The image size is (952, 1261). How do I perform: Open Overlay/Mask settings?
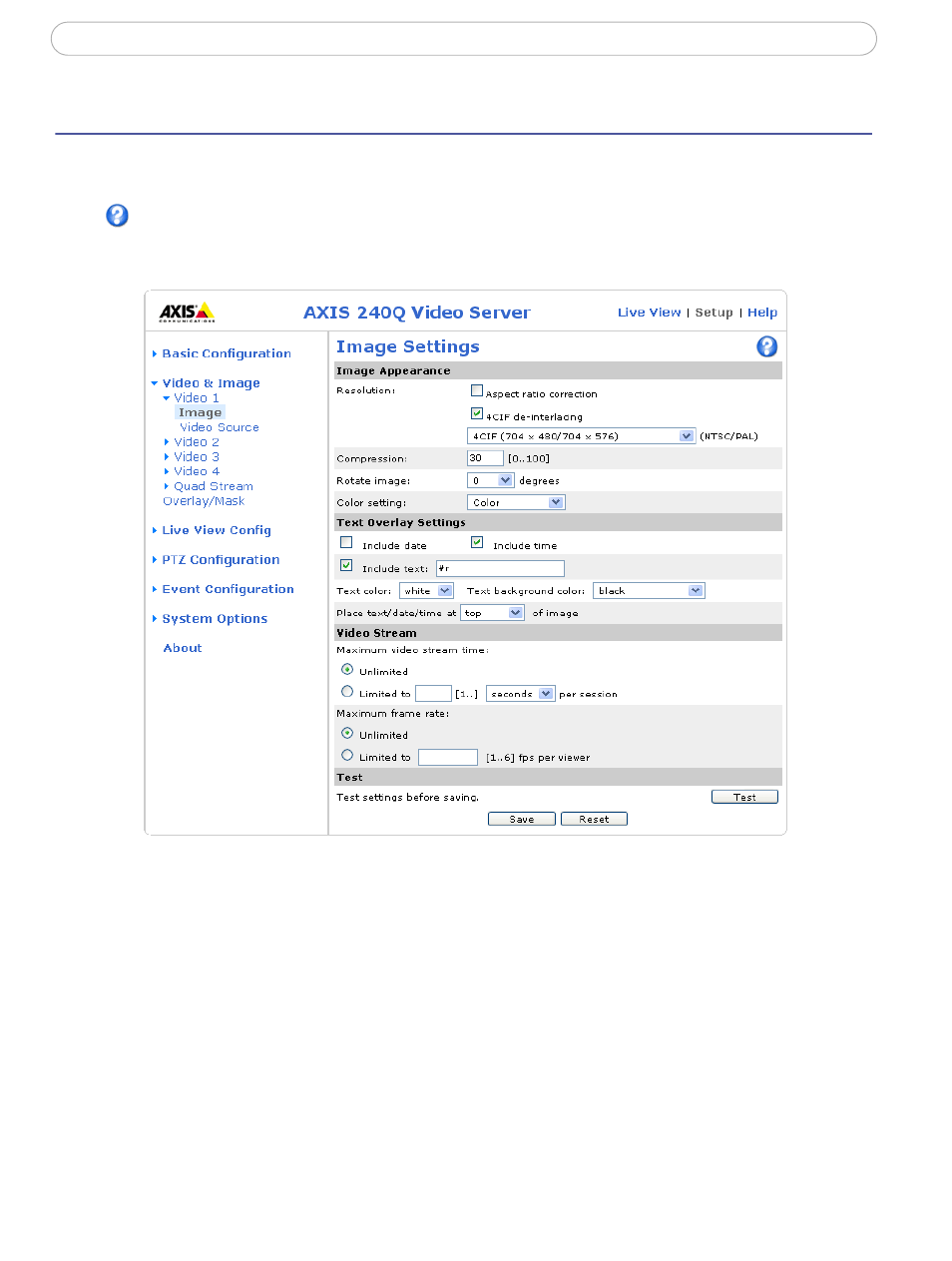tap(204, 501)
